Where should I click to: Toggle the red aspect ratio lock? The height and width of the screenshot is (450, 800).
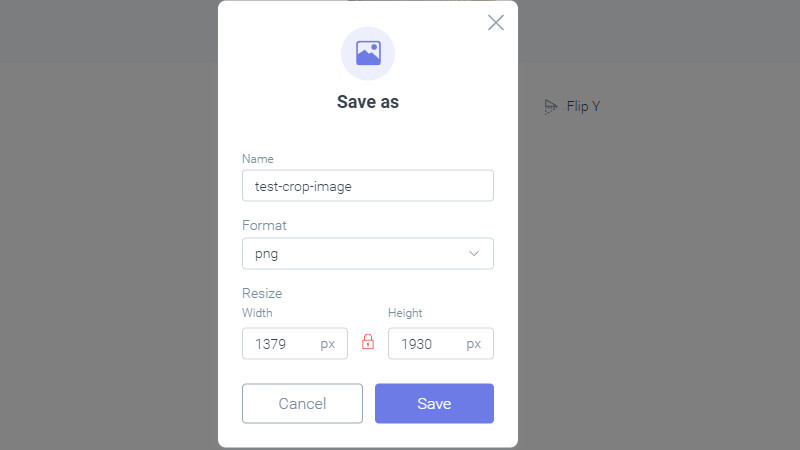pos(368,341)
